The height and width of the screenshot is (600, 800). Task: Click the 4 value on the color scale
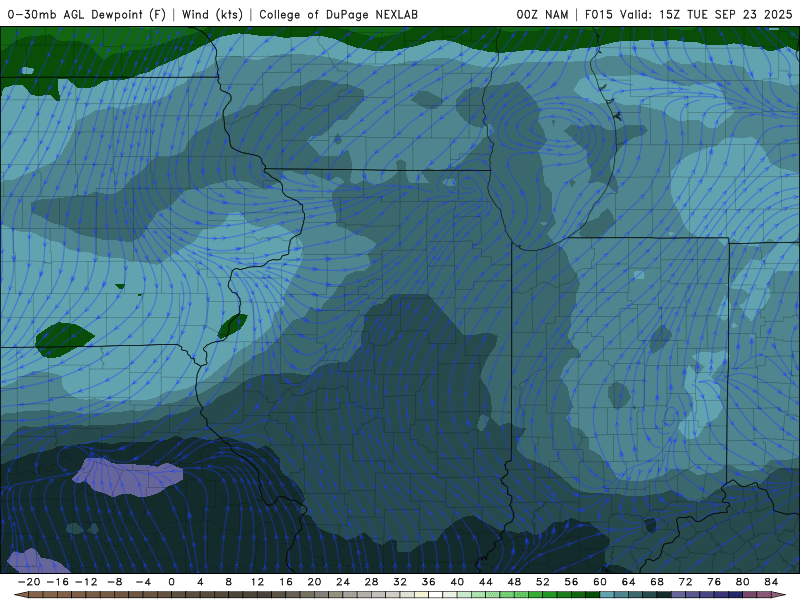(200, 582)
